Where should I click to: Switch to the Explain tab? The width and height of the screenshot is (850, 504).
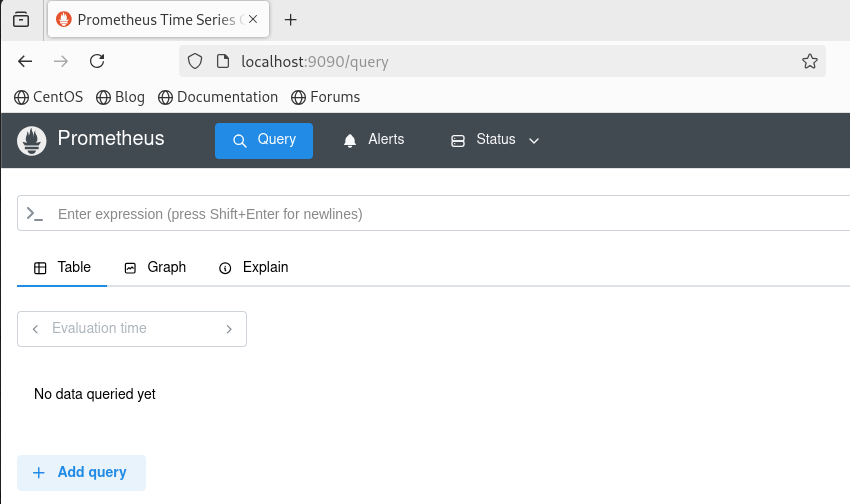tap(254, 267)
